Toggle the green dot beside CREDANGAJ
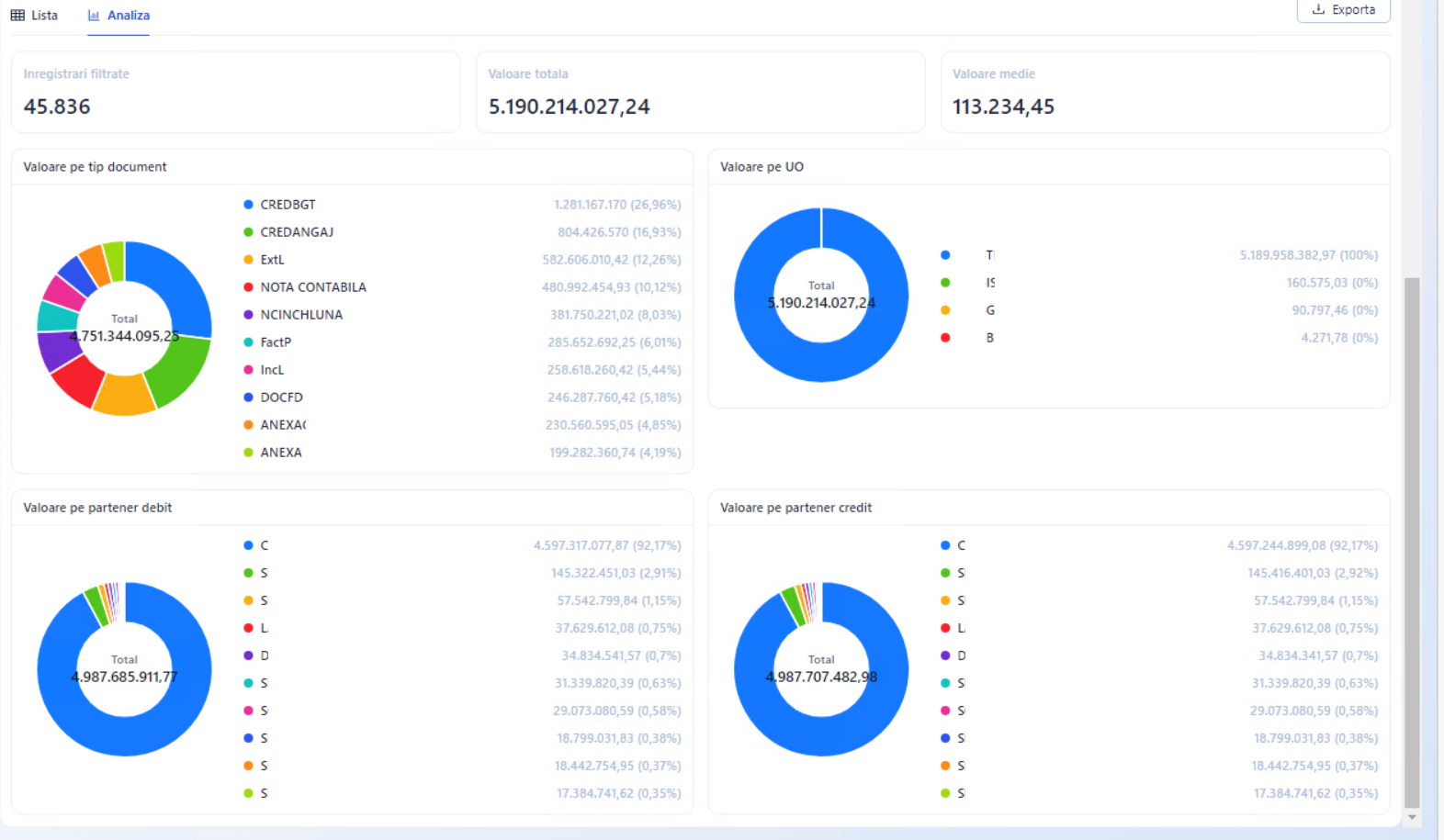The height and width of the screenshot is (840, 1444). [248, 232]
